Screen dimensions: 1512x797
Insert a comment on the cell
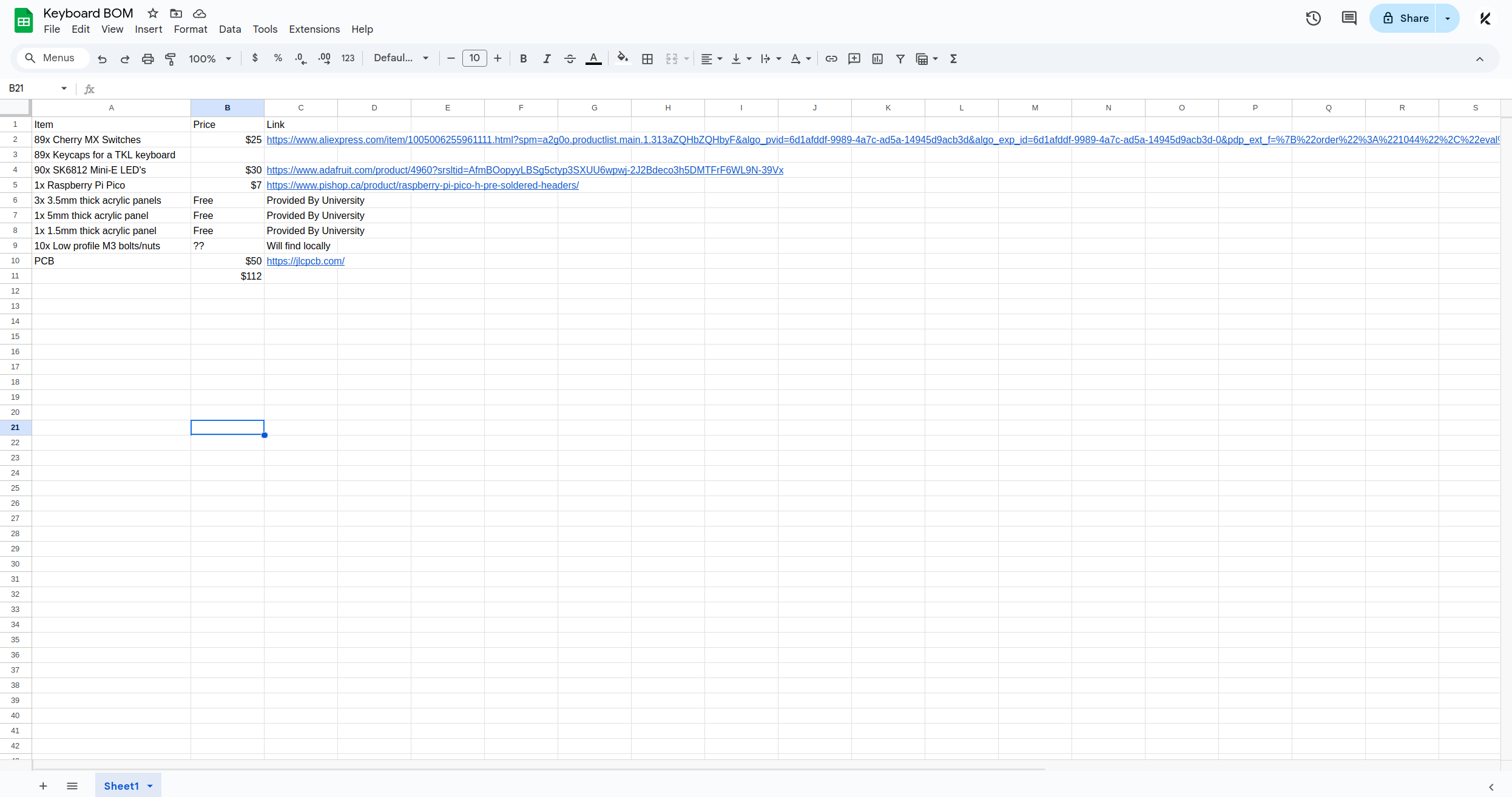(854, 58)
